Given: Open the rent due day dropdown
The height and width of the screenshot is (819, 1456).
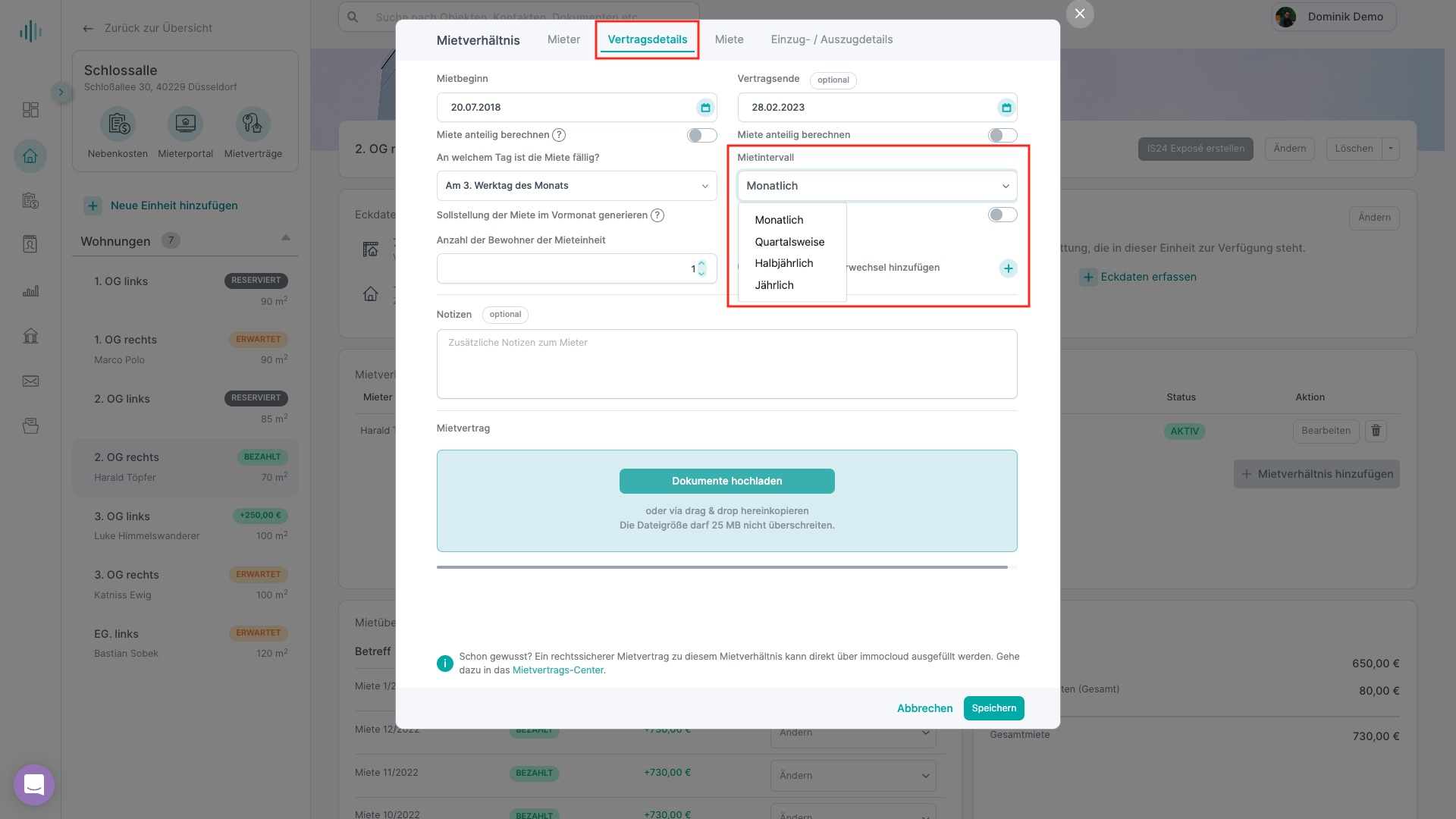Looking at the screenshot, I should tap(576, 186).
